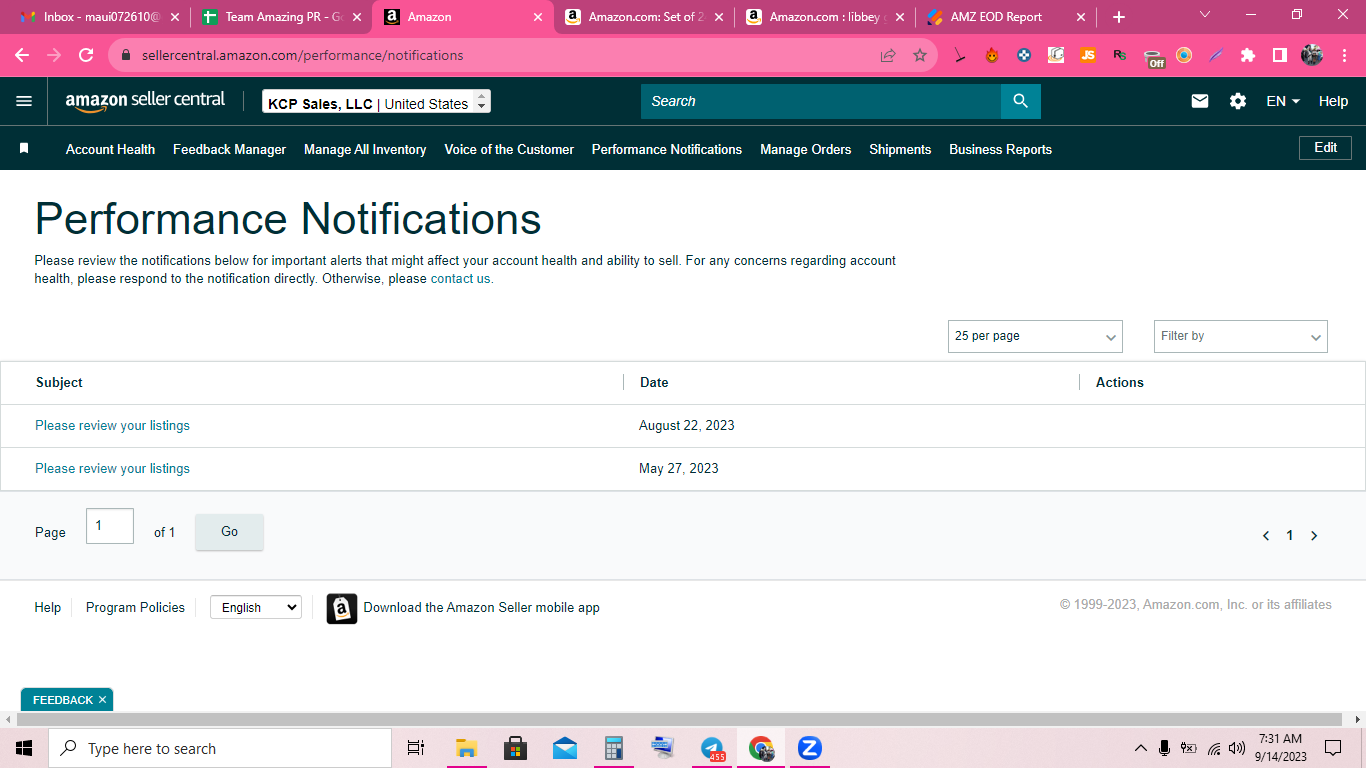
Task: Go to next page arrow
Action: click(x=1314, y=536)
